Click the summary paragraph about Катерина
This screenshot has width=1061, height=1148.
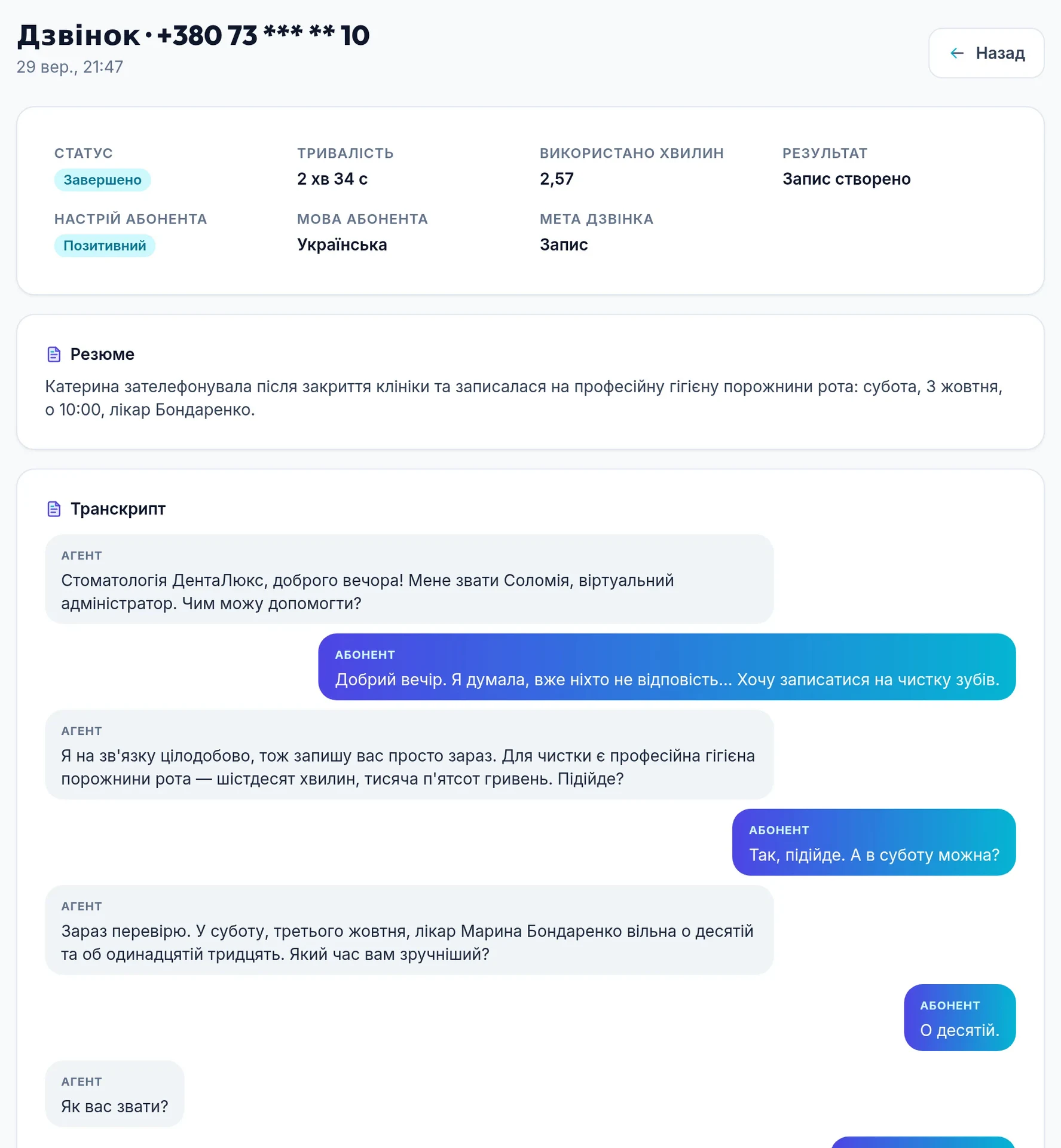tap(524, 398)
